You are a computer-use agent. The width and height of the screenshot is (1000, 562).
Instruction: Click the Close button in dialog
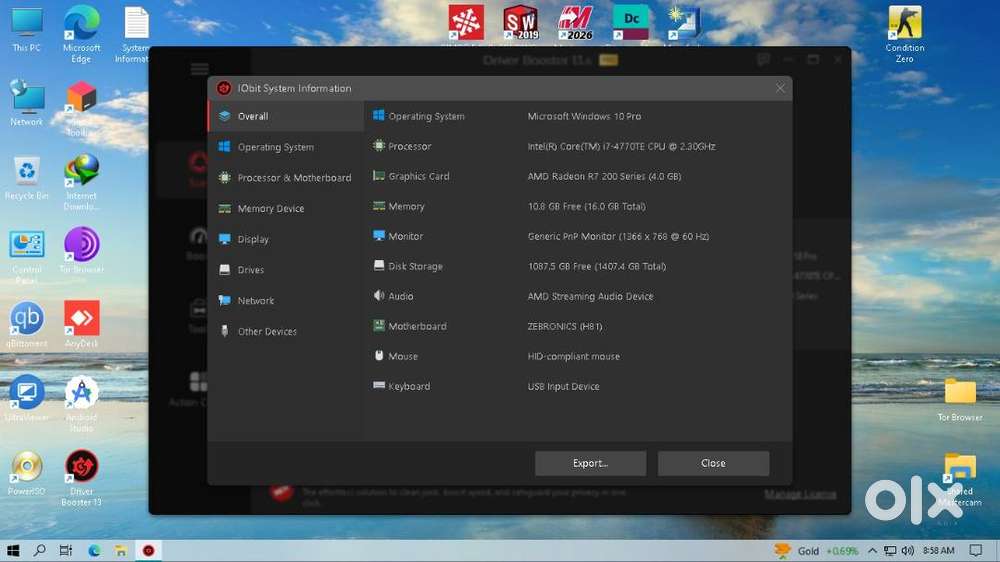click(713, 463)
